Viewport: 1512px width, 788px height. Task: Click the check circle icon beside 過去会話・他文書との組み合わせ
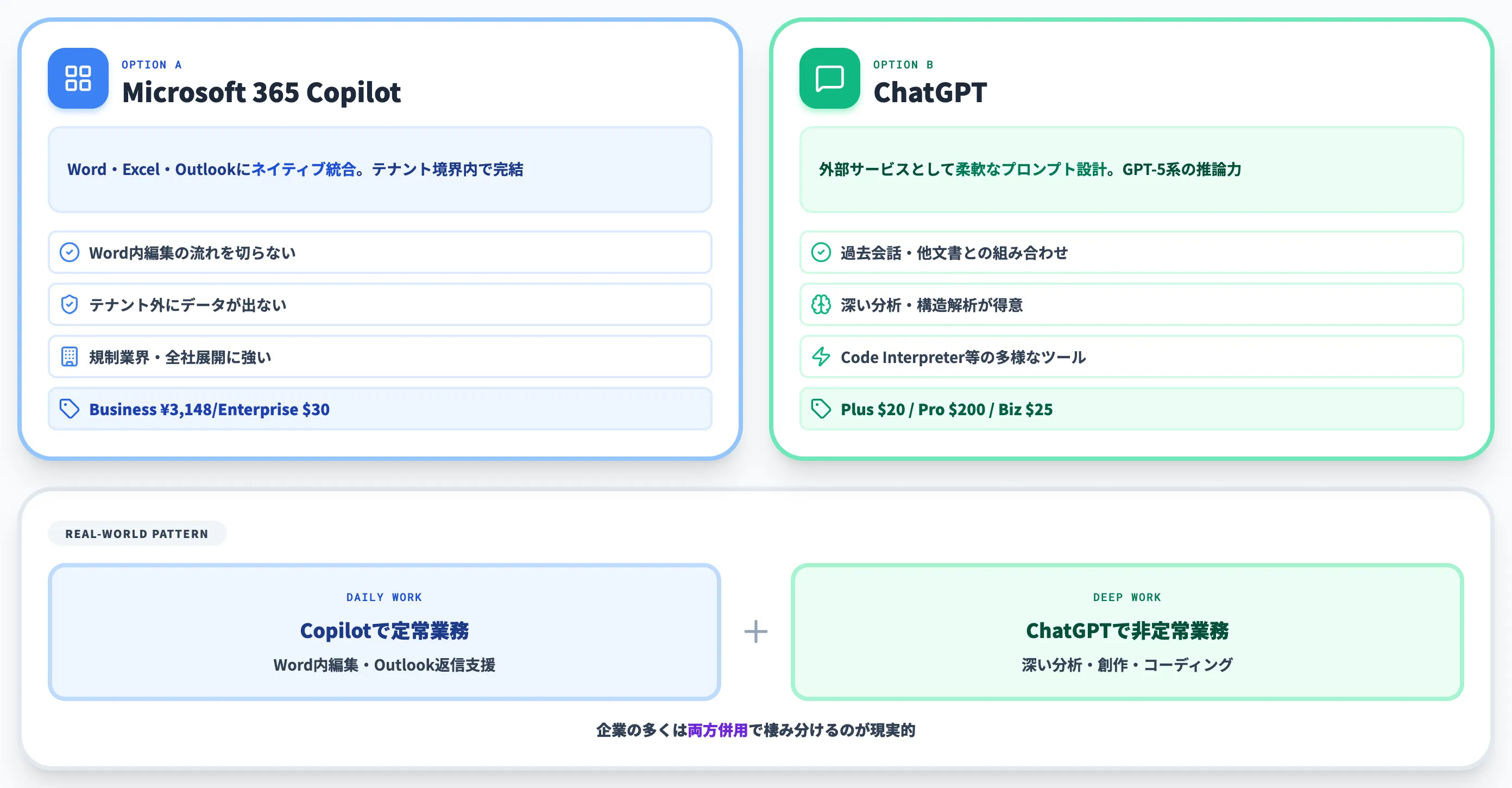pos(821,253)
